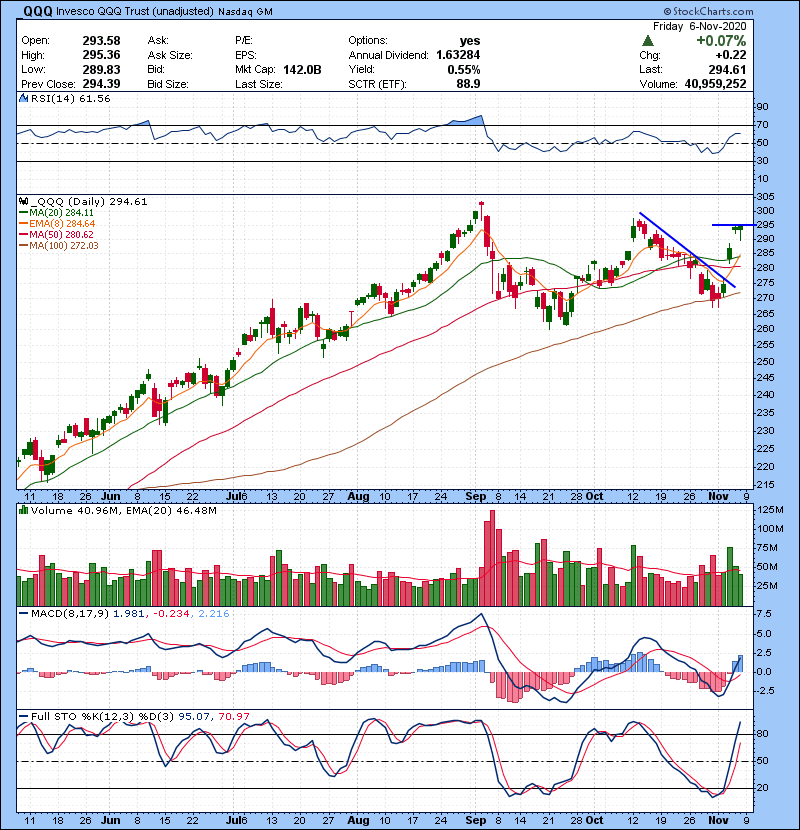Click the Open value 293.58
The height and width of the screenshot is (830, 800).
101,41
